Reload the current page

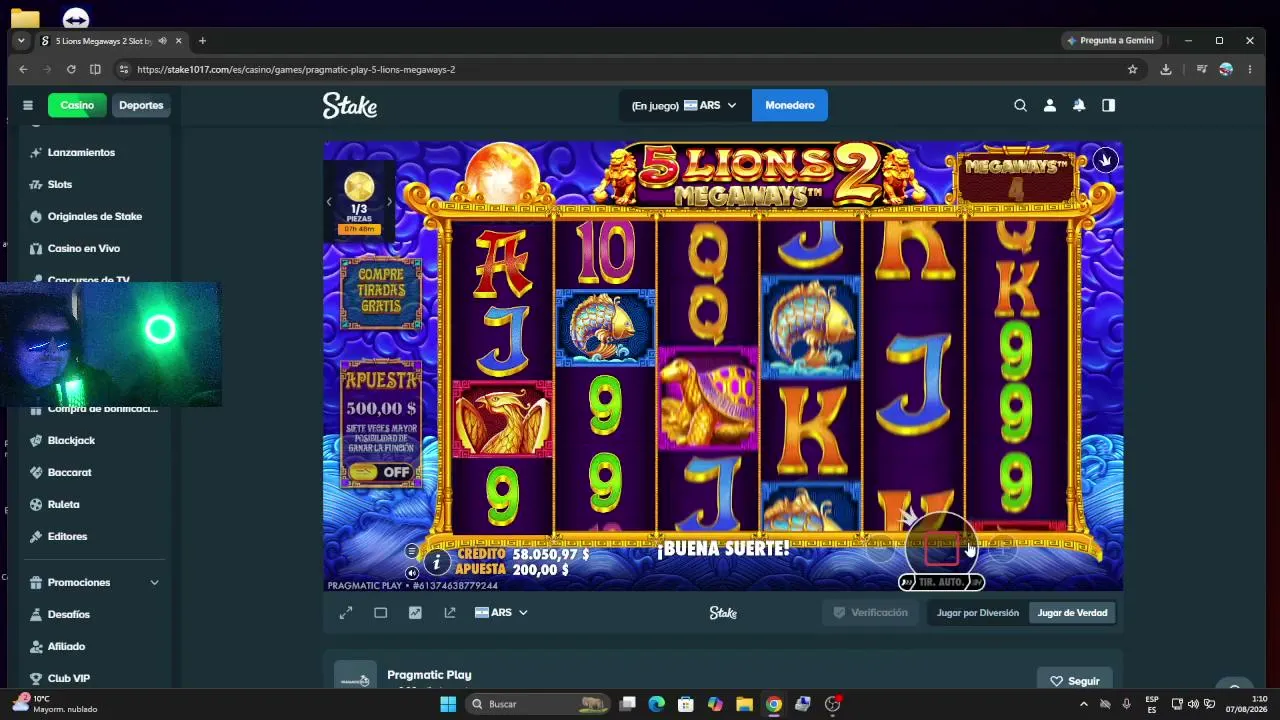[x=71, y=69]
